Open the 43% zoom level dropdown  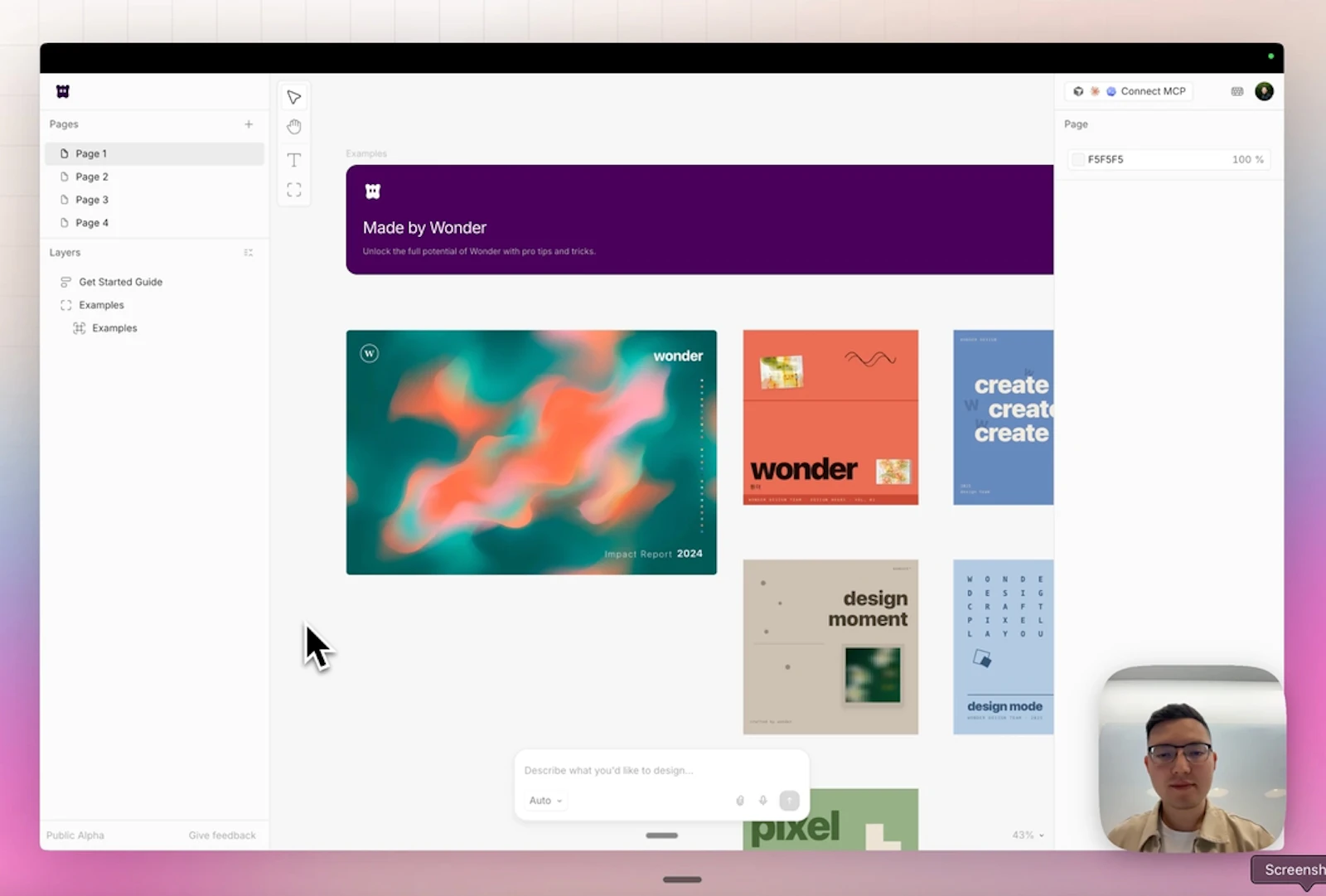tap(1028, 835)
